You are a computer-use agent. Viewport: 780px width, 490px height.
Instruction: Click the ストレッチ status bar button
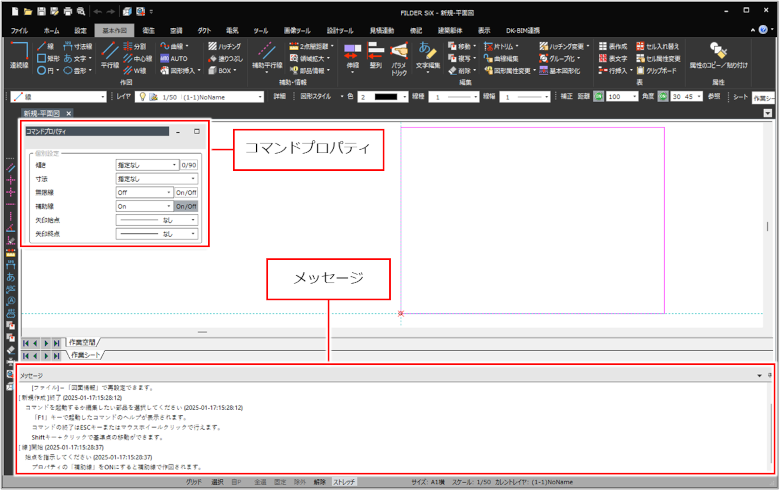point(344,481)
